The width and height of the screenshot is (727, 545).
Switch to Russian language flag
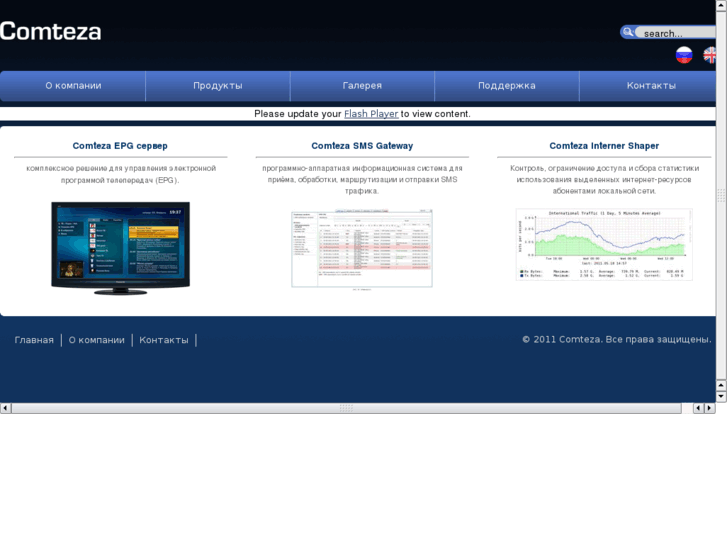[684, 55]
